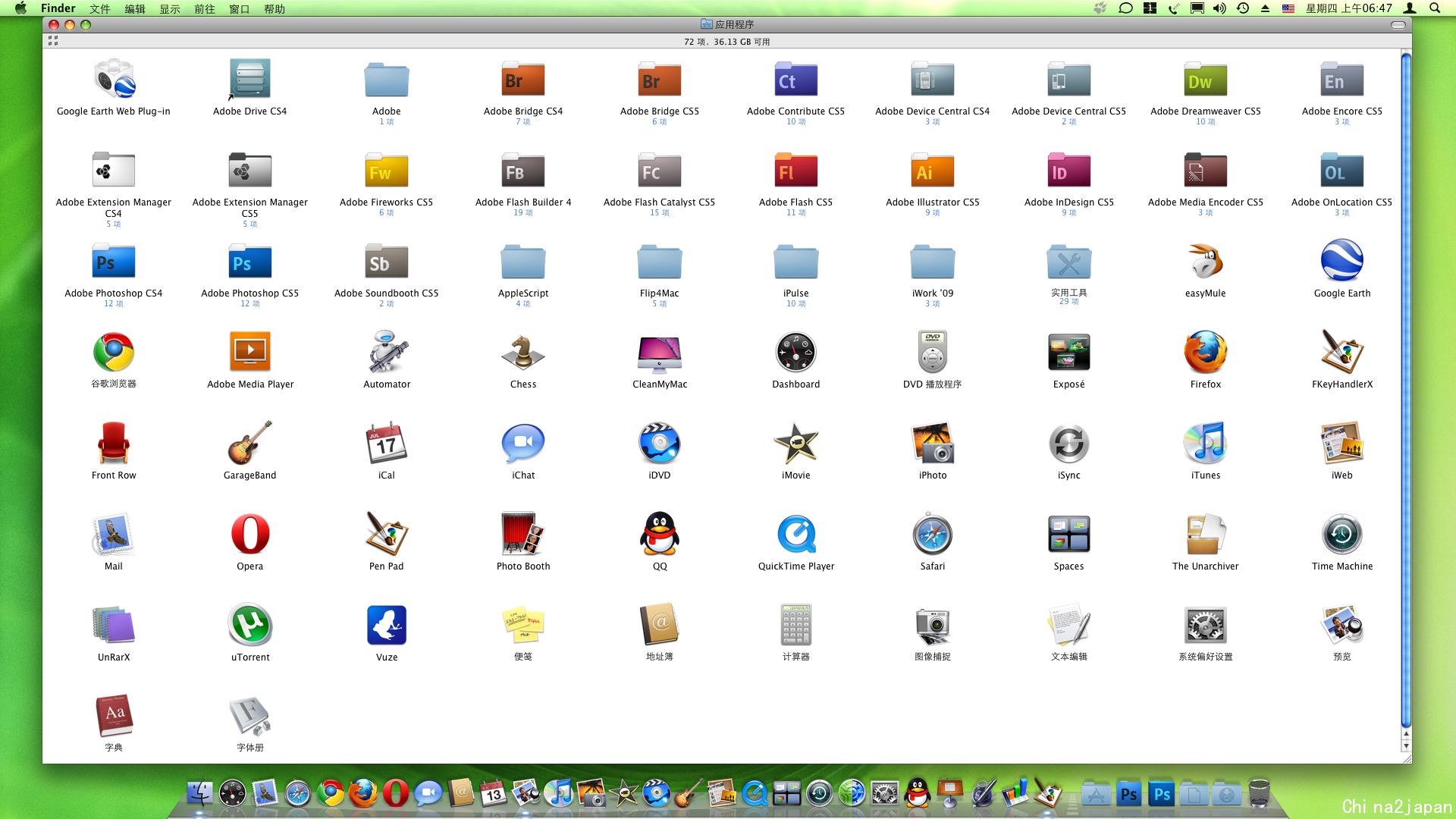Open the Safari compass icon in window
This screenshot has height=819, width=1456.
point(933,534)
